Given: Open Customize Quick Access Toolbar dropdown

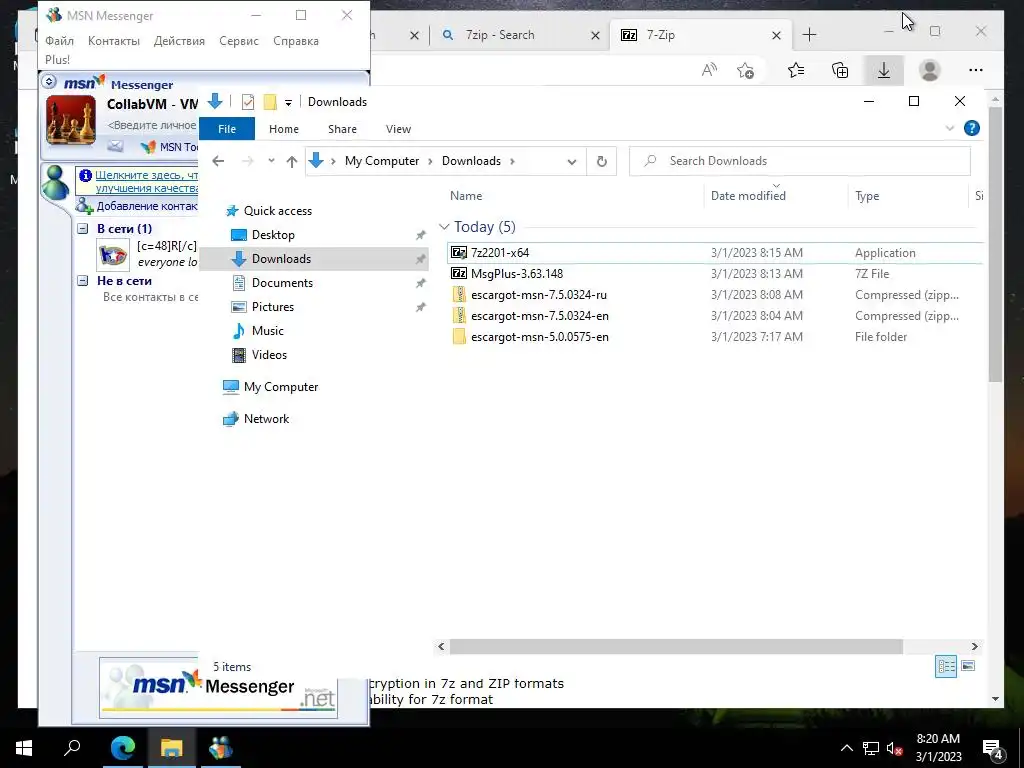Looking at the screenshot, I should click(x=288, y=103).
